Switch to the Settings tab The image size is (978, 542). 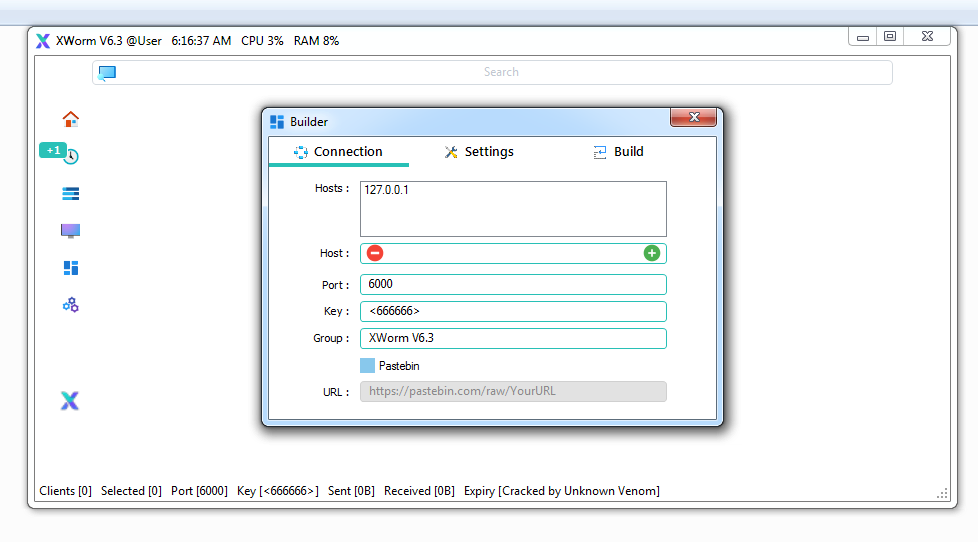click(478, 152)
